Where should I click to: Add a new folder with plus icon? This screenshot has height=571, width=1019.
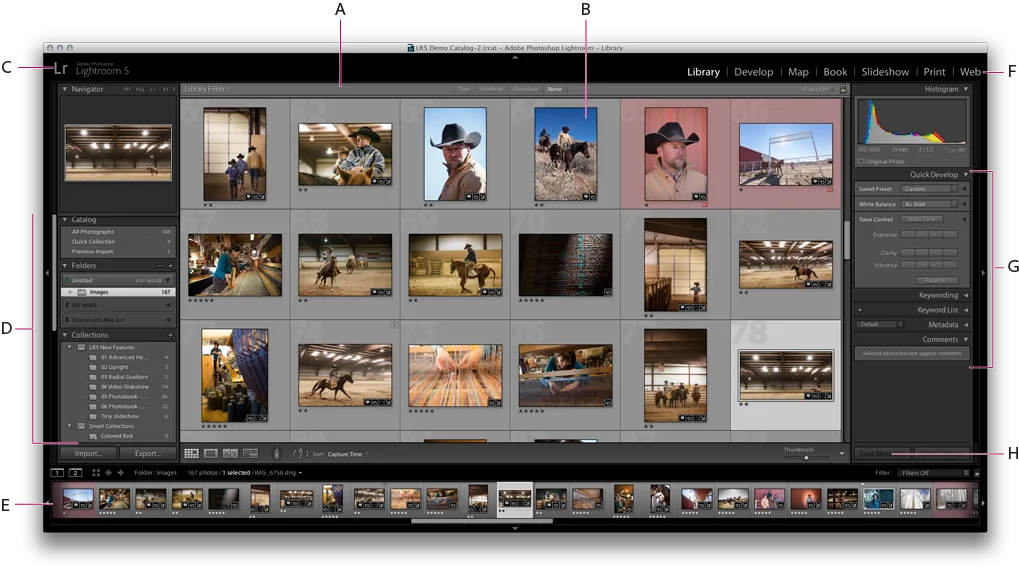[170, 266]
